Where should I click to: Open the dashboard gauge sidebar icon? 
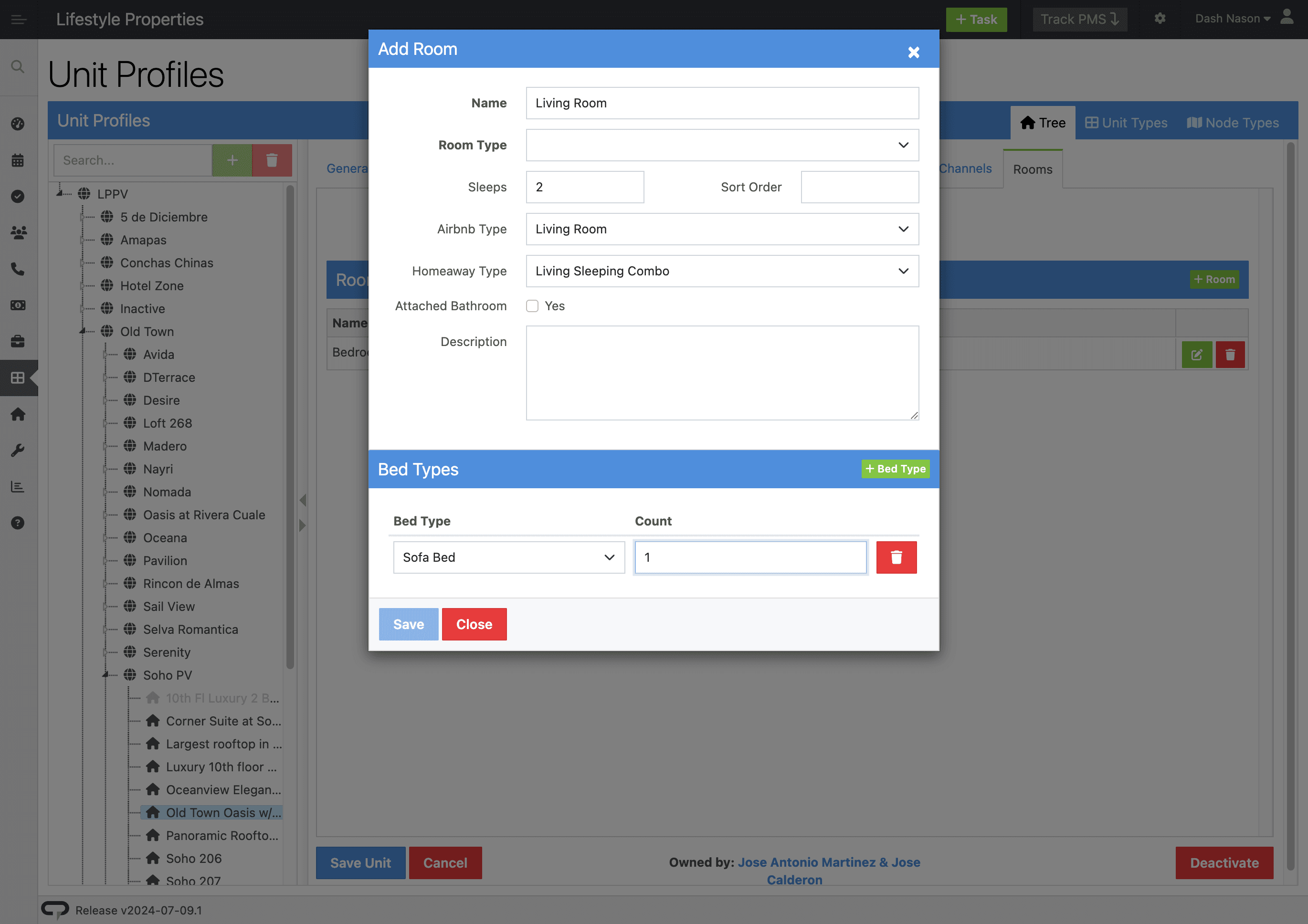[x=18, y=124]
